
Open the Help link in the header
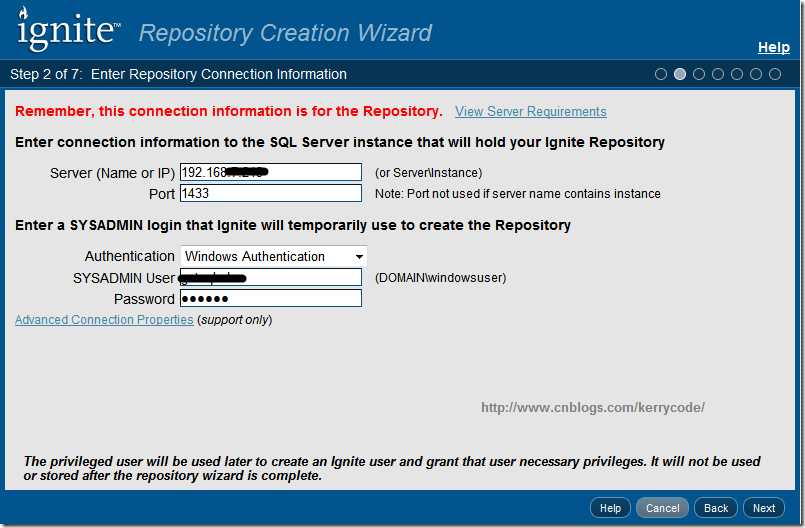click(774, 47)
